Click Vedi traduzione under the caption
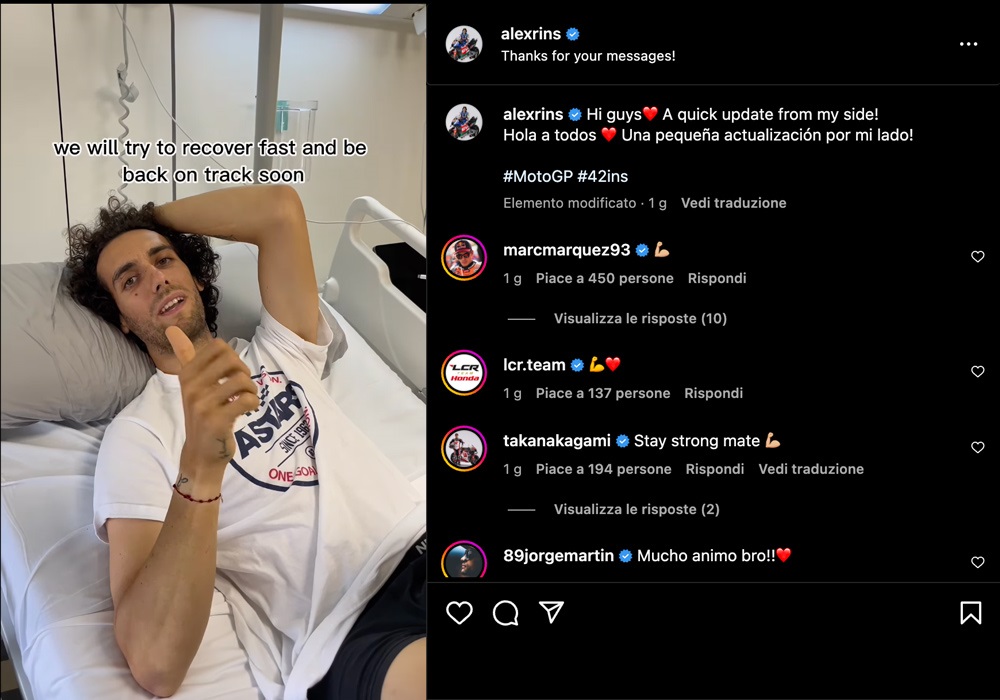This screenshot has height=700, width=1000. (x=733, y=203)
